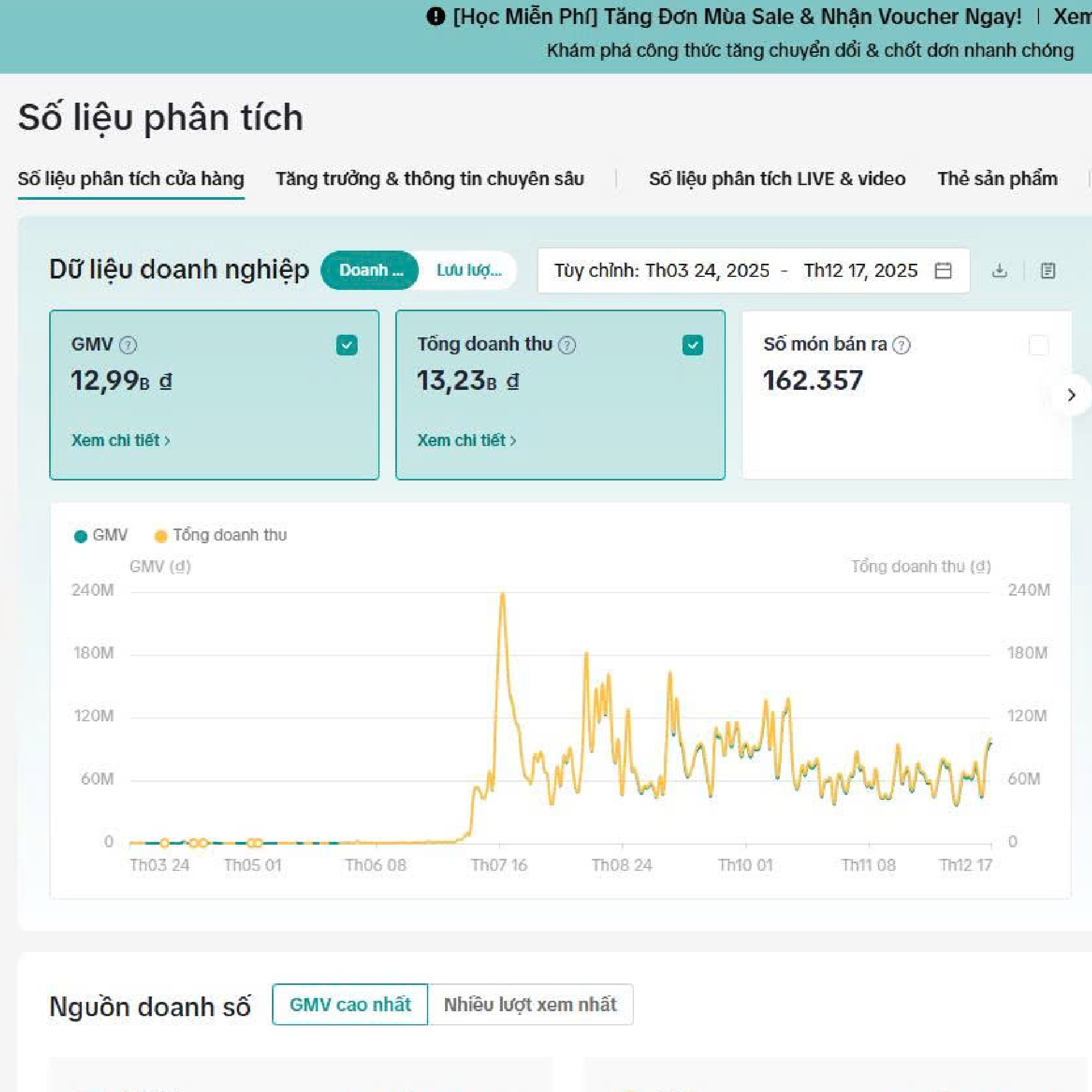Viewport: 1092px width, 1092px height.
Task: Open Số liệu phân tích LIVE & video tab
Action: pos(776,179)
